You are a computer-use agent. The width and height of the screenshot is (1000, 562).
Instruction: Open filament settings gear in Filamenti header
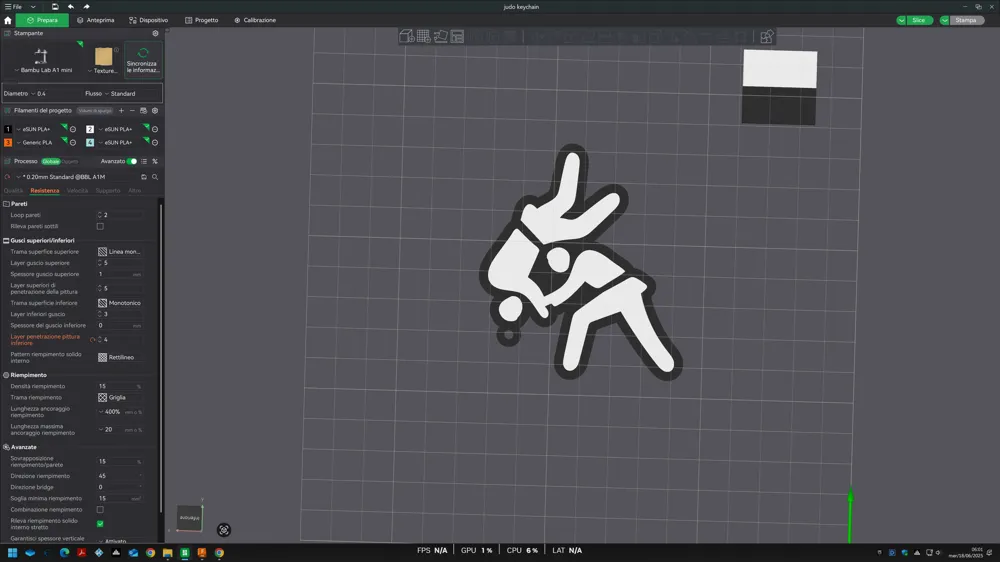(x=155, y=110)
